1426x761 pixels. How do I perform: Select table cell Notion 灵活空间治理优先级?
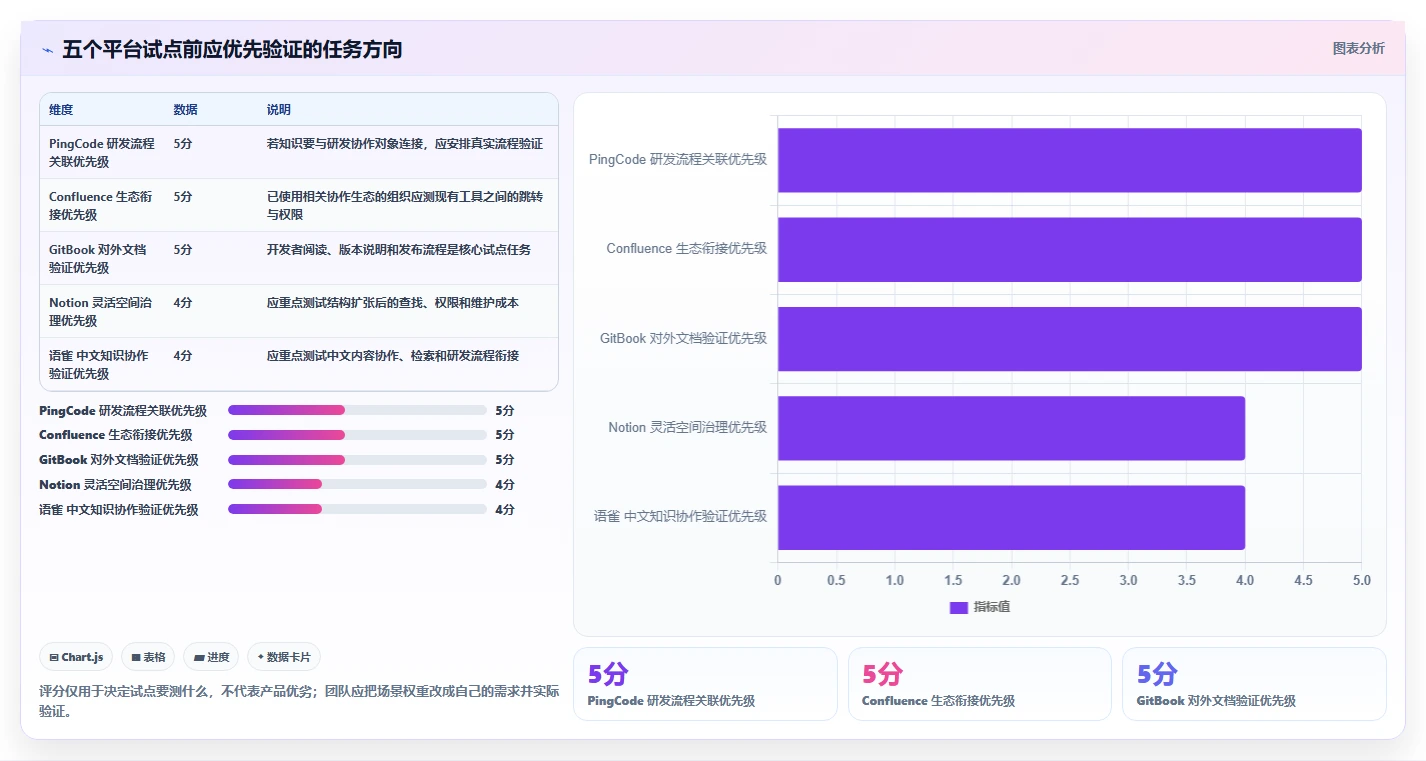point(100,311)
